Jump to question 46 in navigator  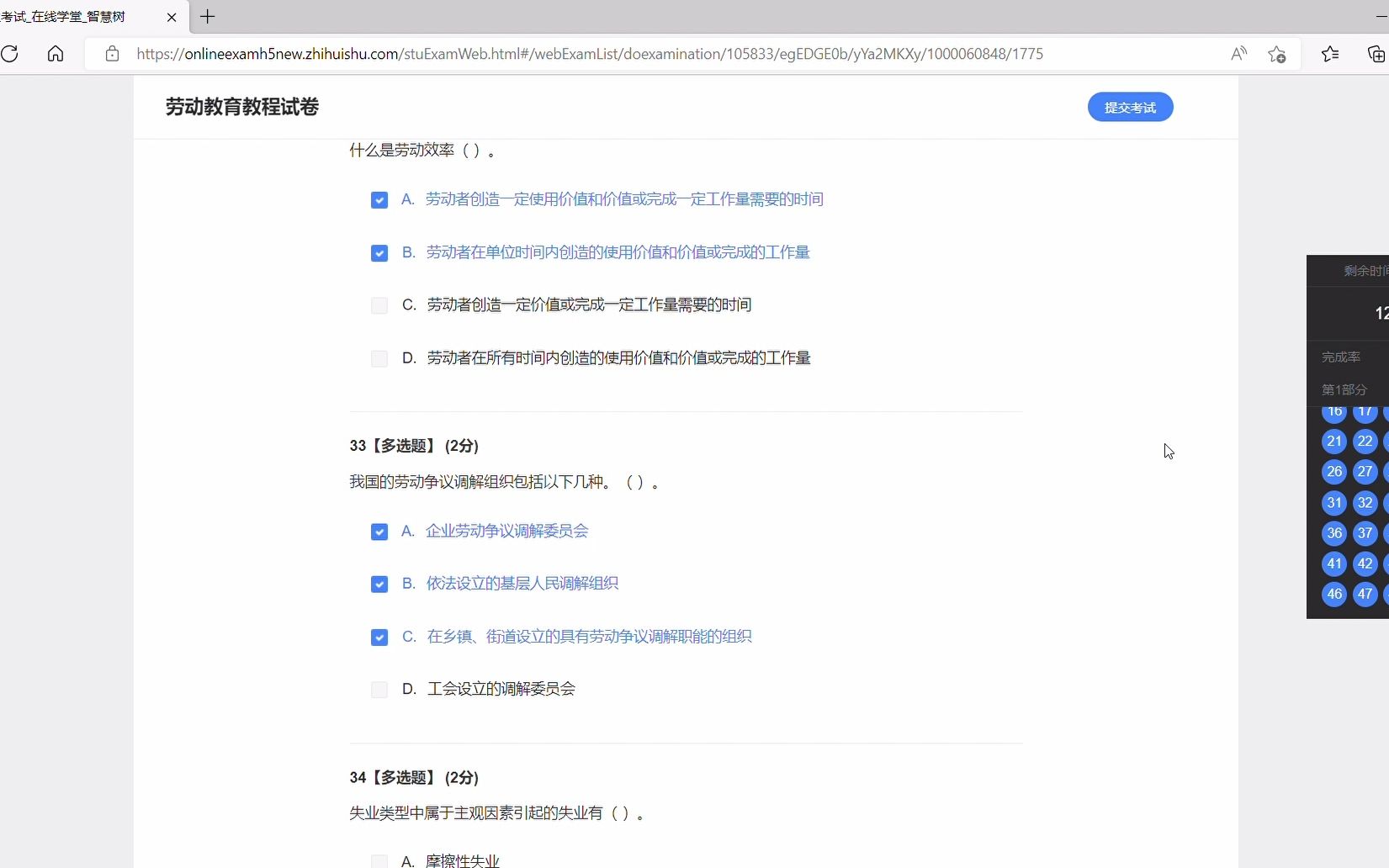(x=1334, y=594)
